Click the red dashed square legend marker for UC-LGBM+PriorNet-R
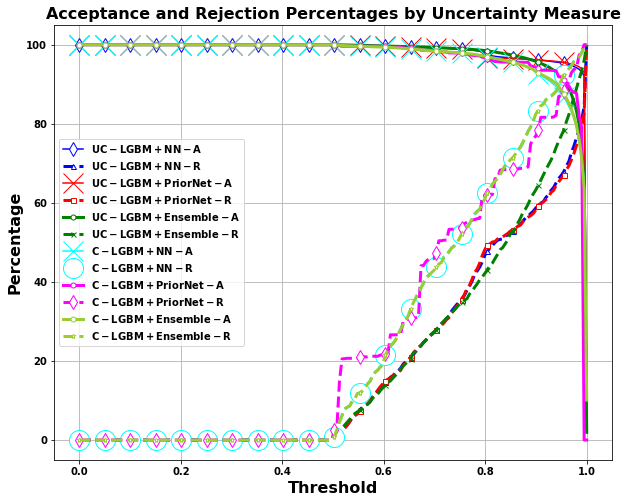Screen dimensions: 627x503 pos(74,200)
